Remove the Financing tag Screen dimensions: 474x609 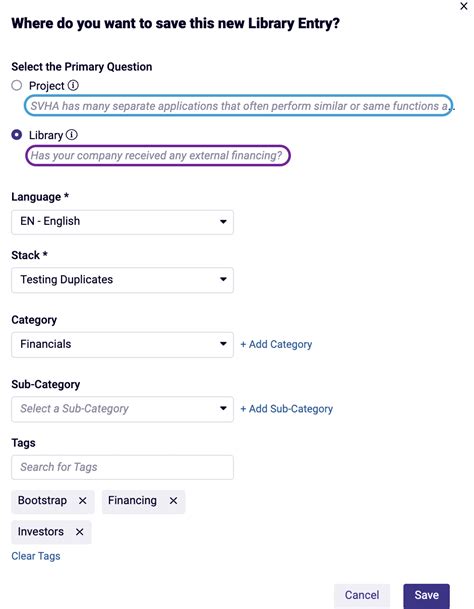coord(173,501)
